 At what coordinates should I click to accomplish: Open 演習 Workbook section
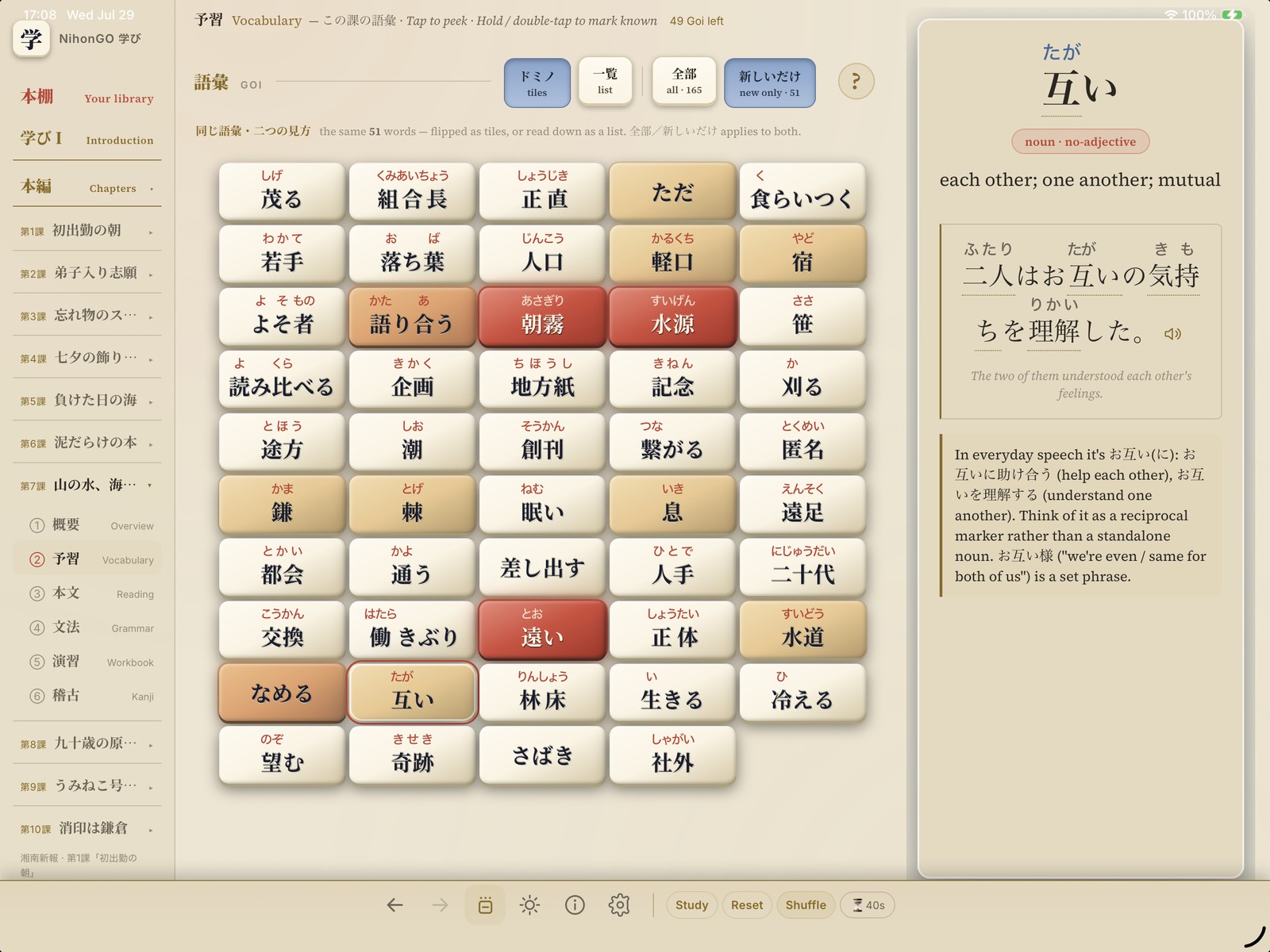[x=87, y=662]
